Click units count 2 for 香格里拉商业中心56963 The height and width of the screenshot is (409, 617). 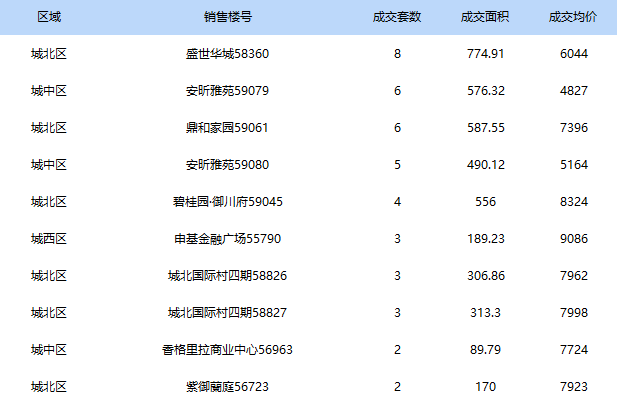(x=397, y=350)
